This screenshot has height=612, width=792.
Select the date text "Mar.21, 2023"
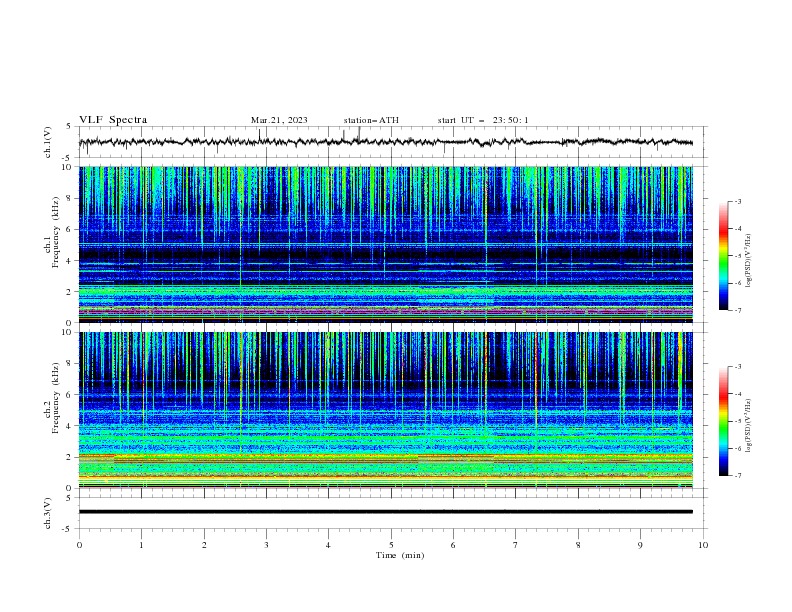(279, 120)
